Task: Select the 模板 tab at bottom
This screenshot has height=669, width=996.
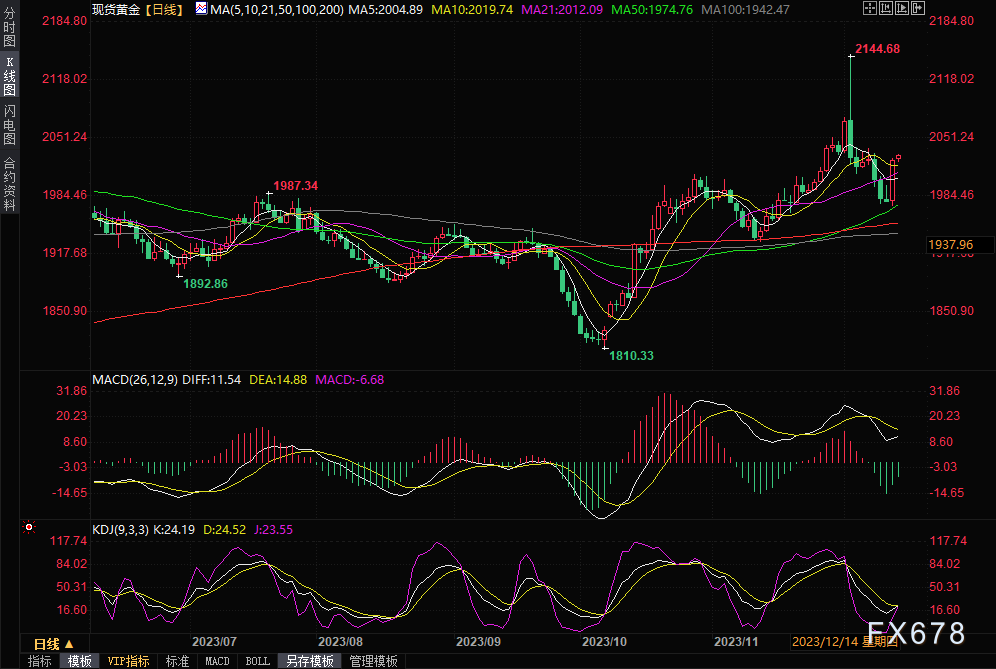Action: pos(79,661)
